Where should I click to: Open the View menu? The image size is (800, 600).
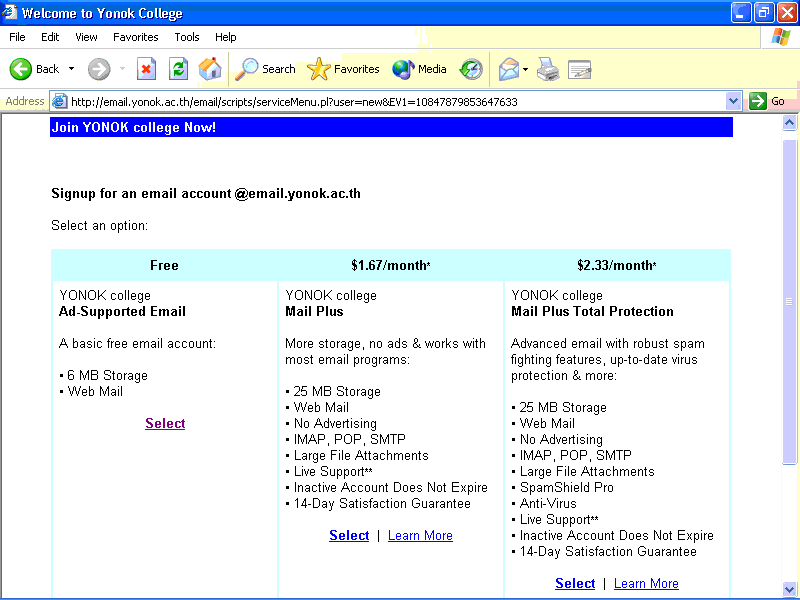86,37
